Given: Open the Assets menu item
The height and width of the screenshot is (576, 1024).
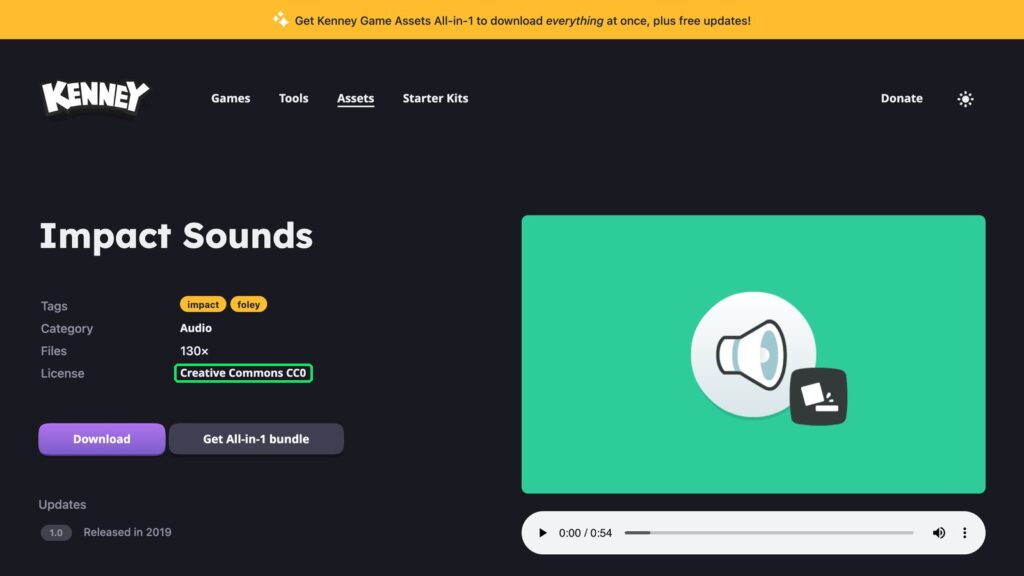Looking at the screenshot, I should click(x=355, y=98).
